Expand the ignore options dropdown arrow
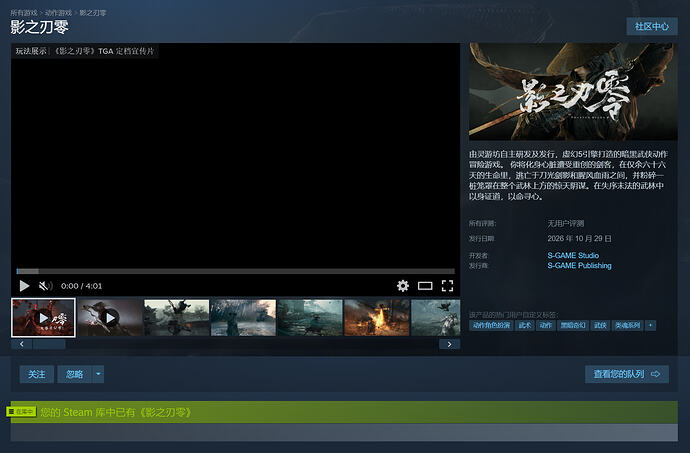This screenshot has width=690, height=453. (98, 374)
